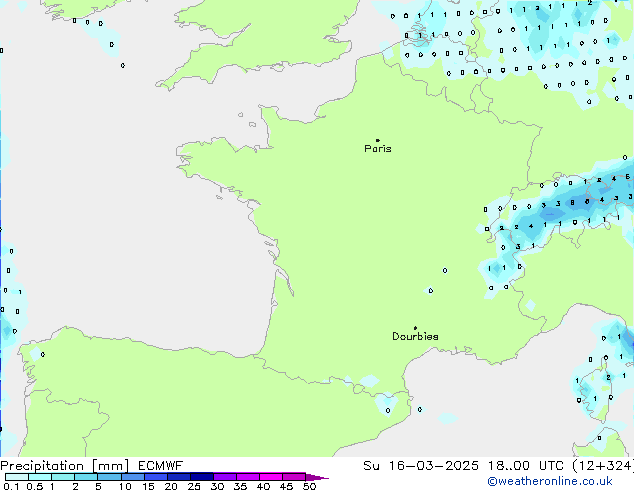
Task: Click the '50' legend scale value
Action: point(309,486)
